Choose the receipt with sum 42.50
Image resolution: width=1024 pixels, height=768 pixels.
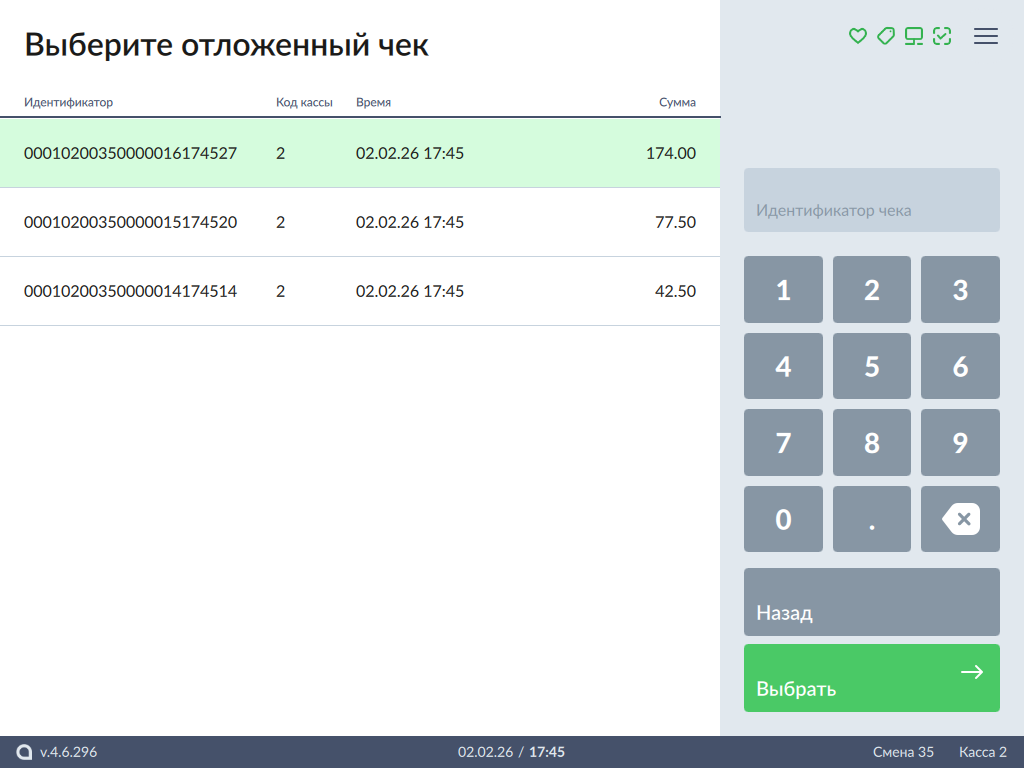pos(359,291)
